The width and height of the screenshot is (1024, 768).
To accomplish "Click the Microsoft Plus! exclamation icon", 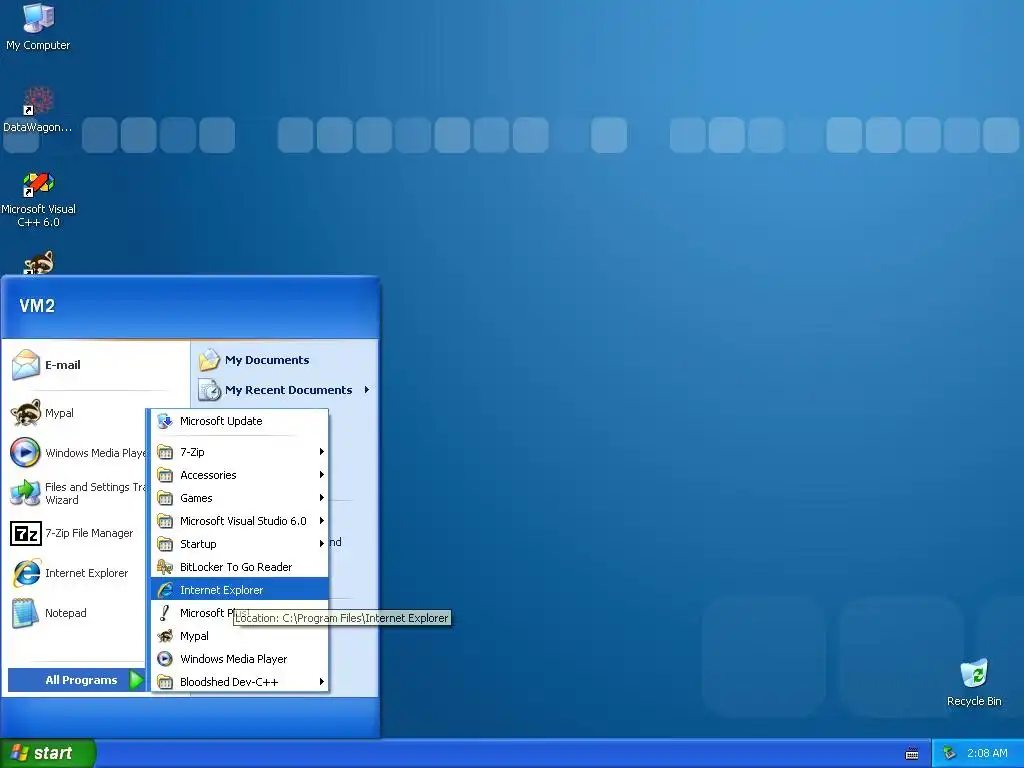I will point(165,613).
